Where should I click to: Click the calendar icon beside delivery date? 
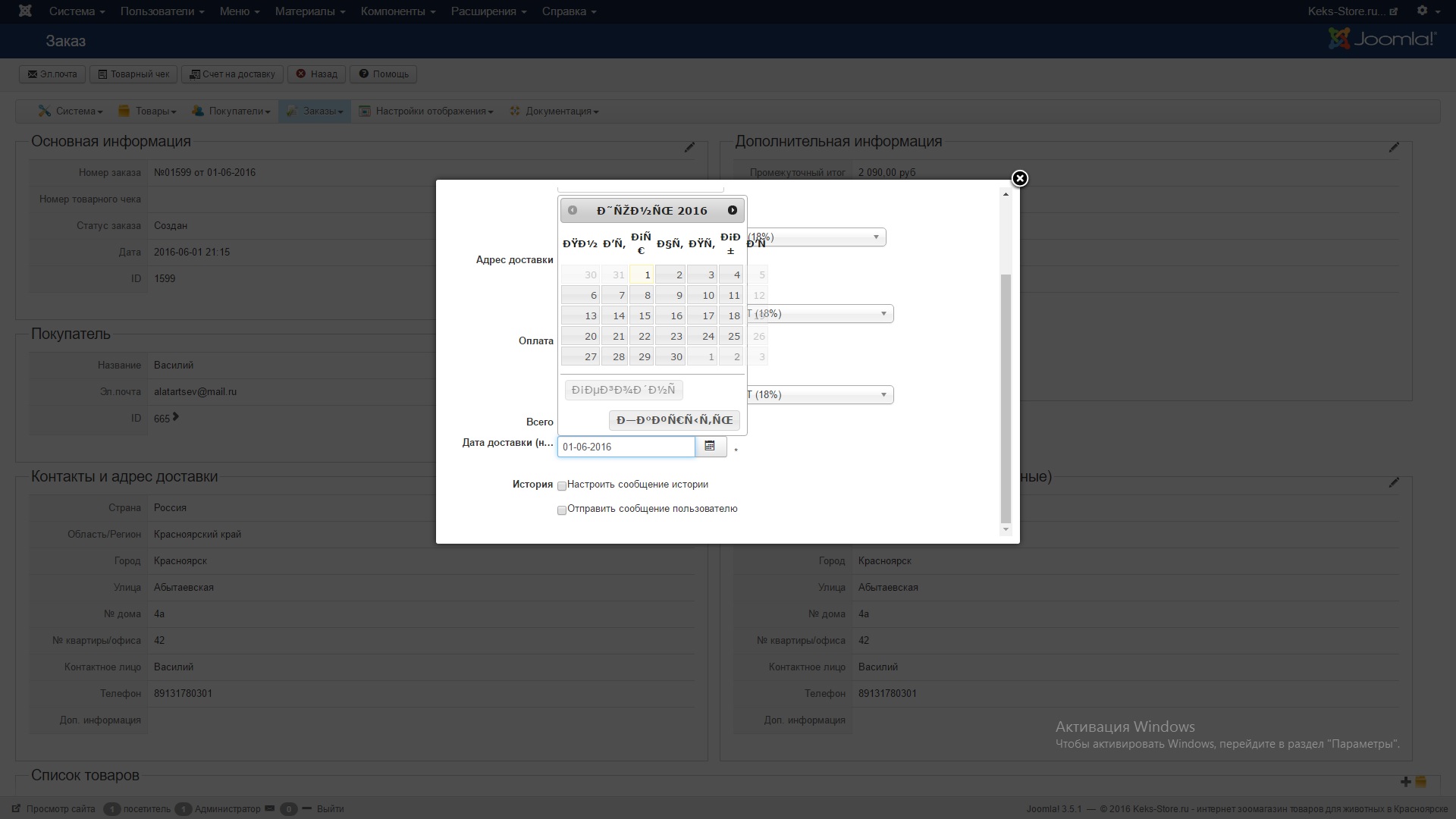point(710,447)
